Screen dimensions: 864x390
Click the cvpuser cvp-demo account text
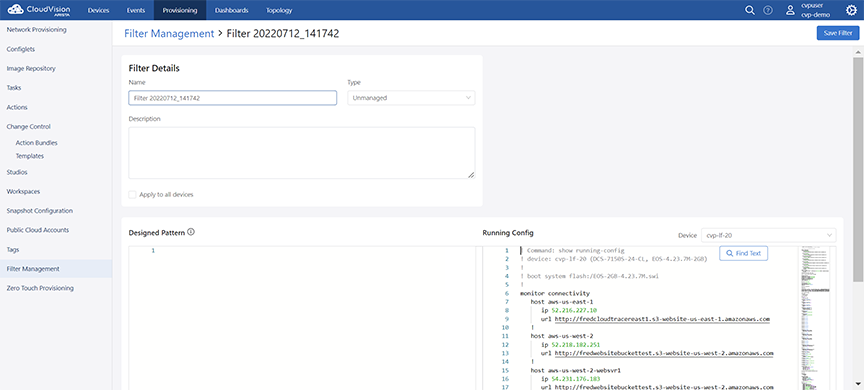pyautogui.click(x=816, y=10)
